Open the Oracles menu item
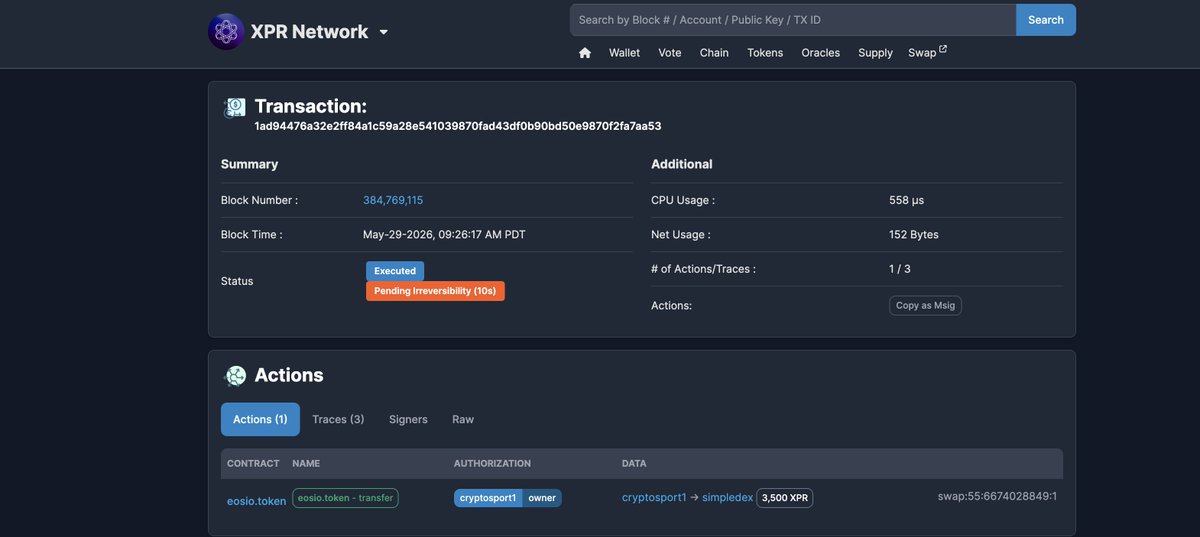Viewport: 1200px width, 537px height. [x=821, y=53]
